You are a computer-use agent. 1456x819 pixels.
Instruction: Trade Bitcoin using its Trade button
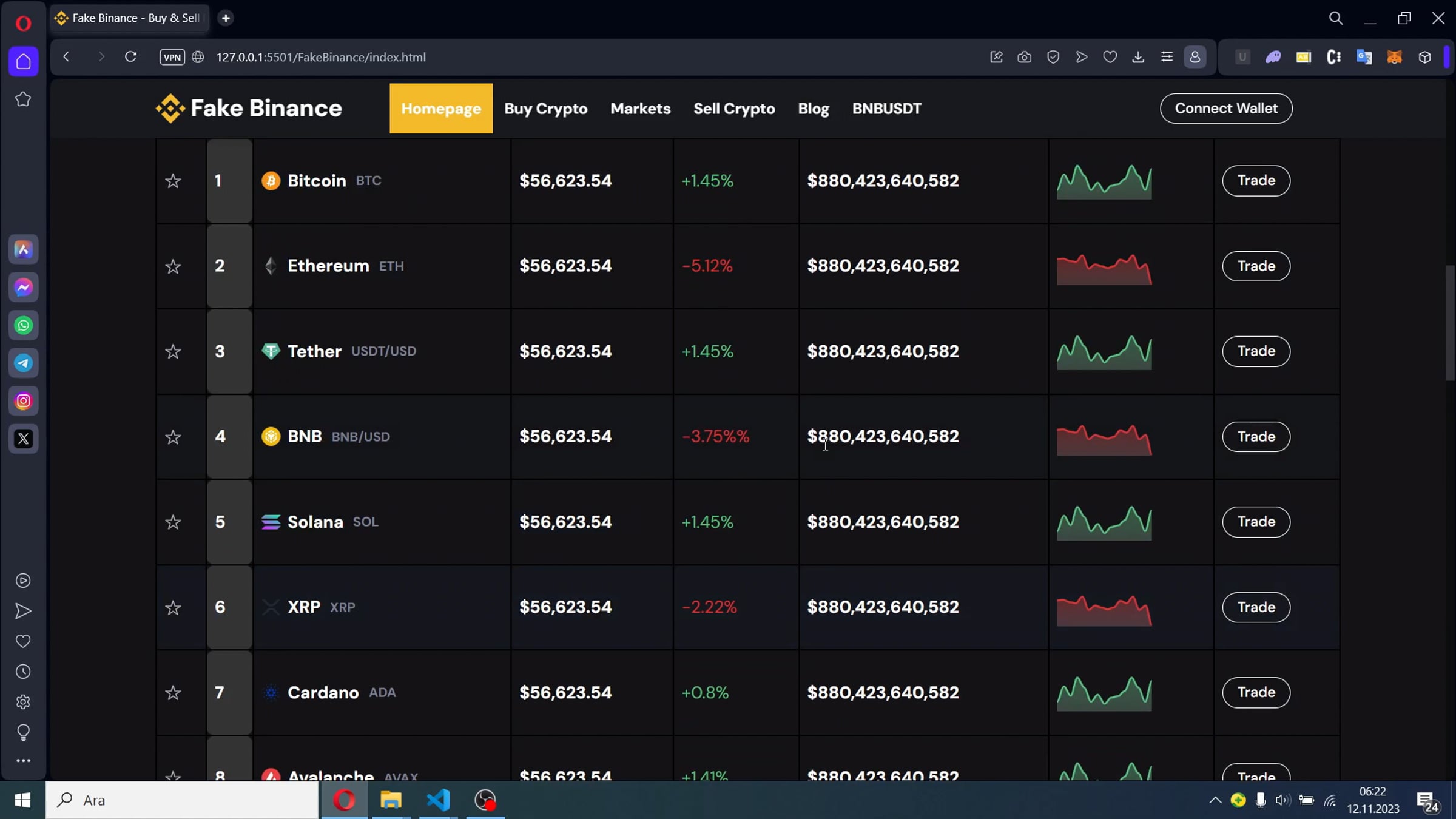coord(1256,180)
